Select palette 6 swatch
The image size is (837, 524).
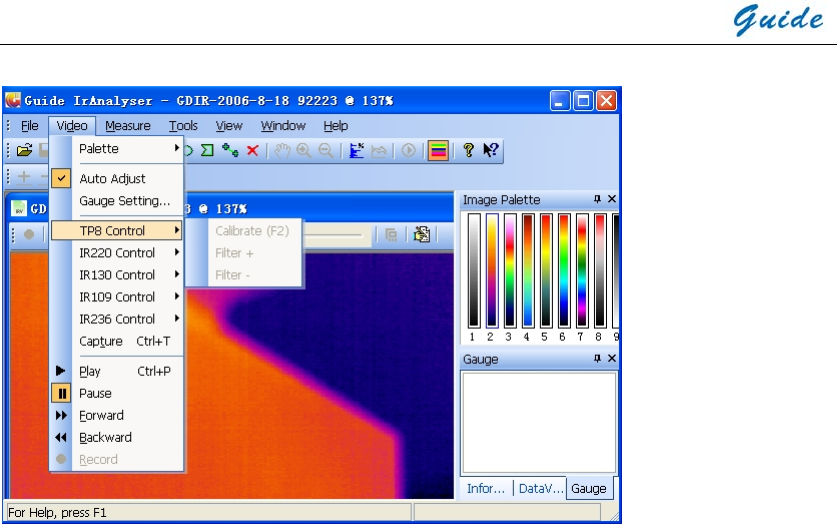pos(564,271)
